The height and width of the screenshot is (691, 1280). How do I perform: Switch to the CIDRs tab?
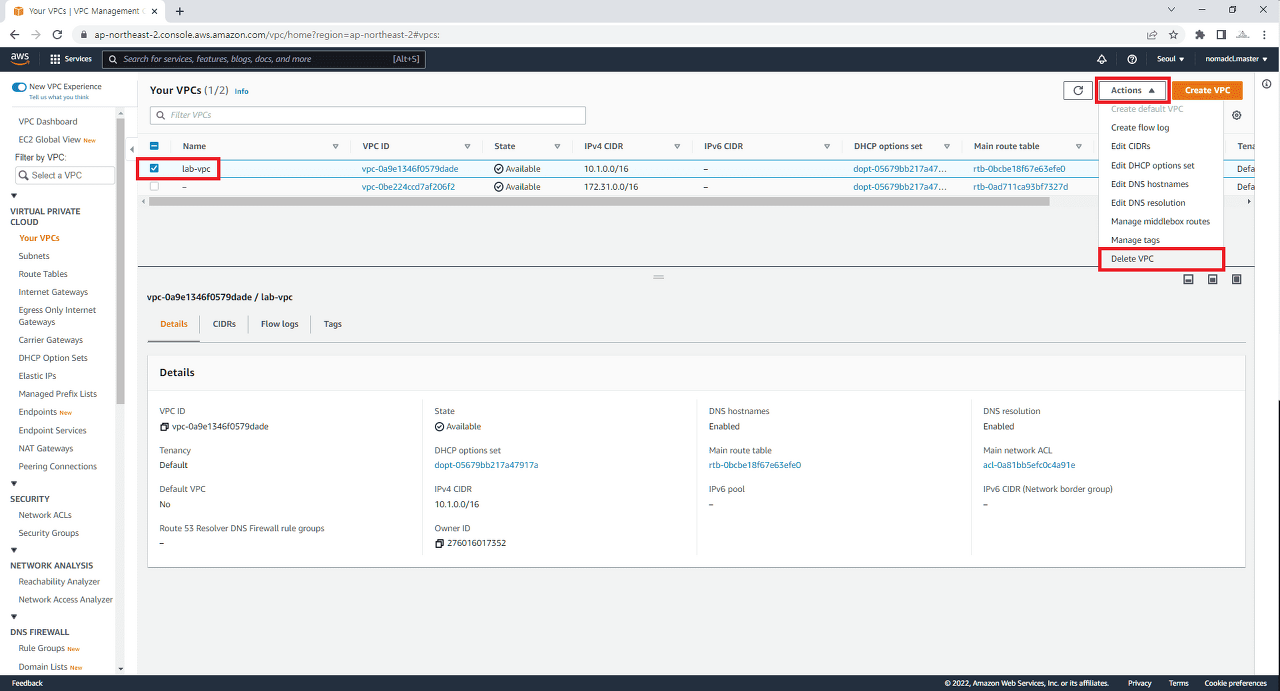[x=224, y=324]
